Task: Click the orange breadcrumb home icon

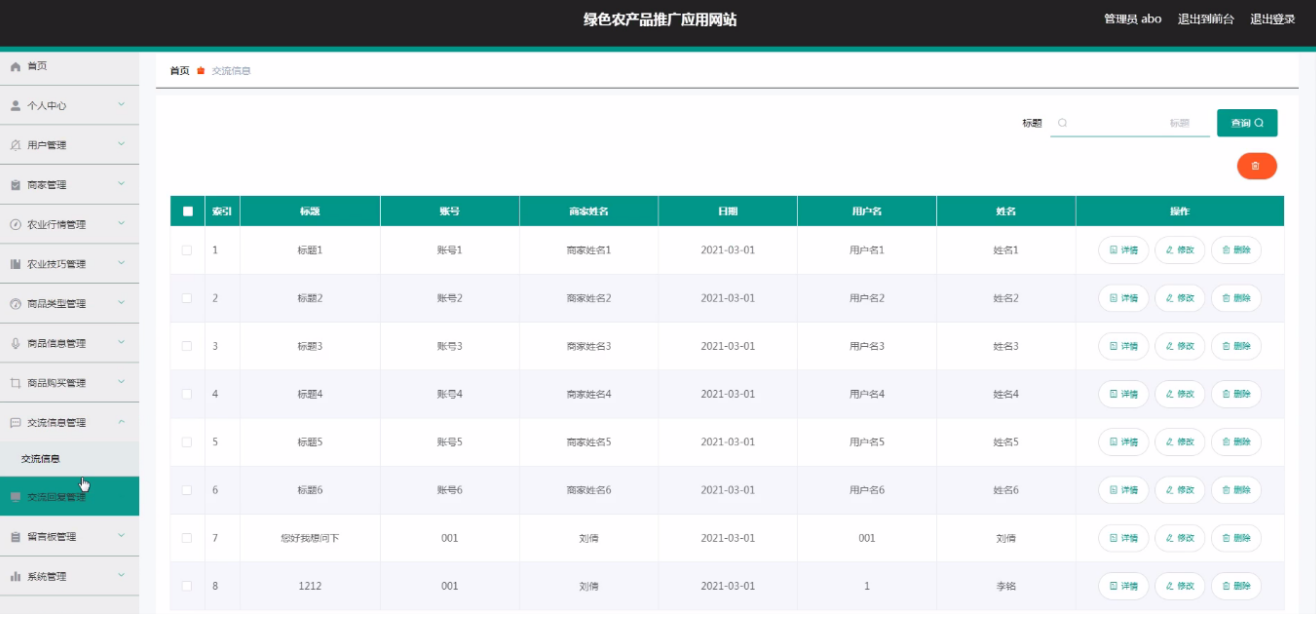Action: point(201,71)
